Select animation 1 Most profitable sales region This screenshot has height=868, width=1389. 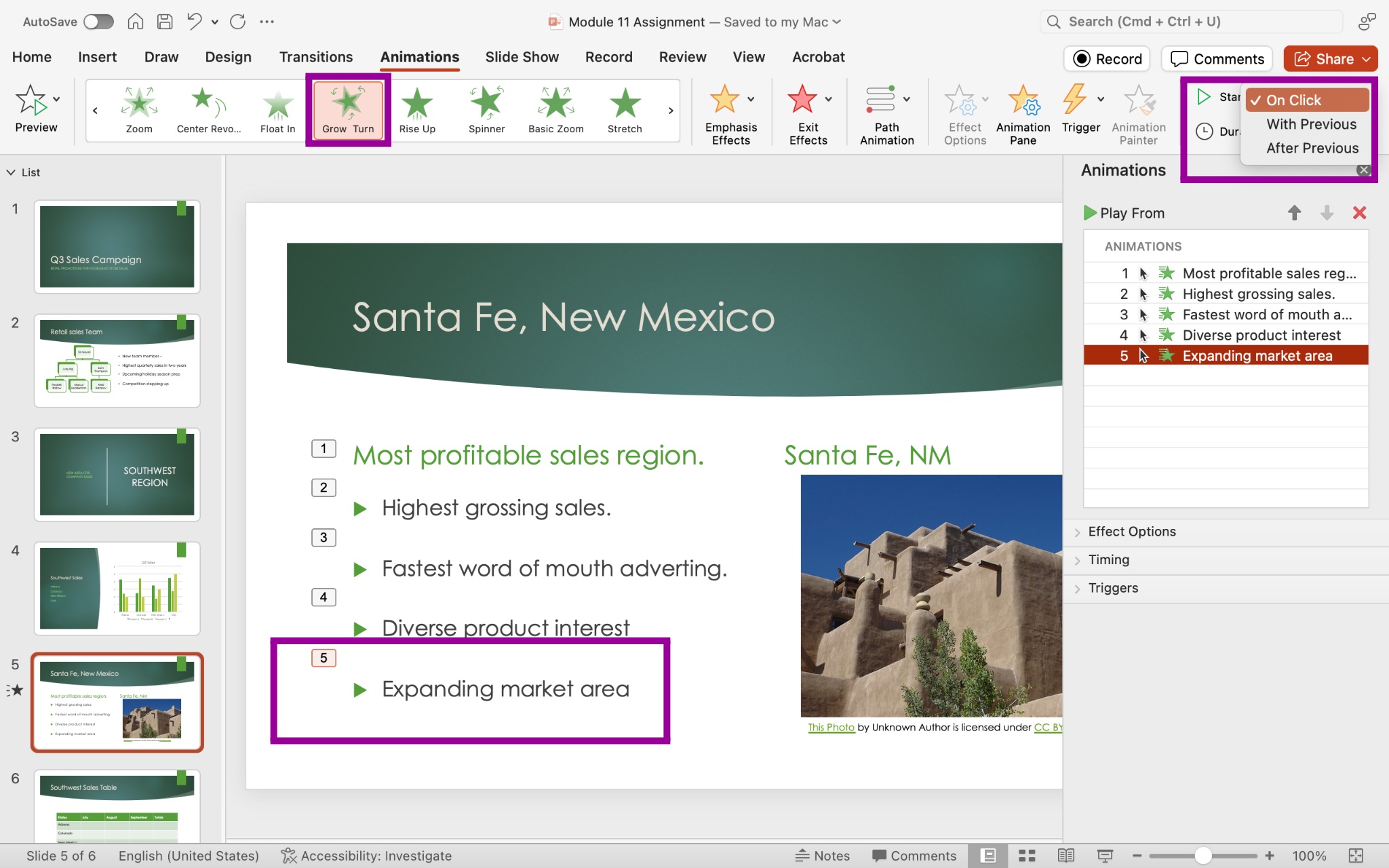tap(1226, 273)
